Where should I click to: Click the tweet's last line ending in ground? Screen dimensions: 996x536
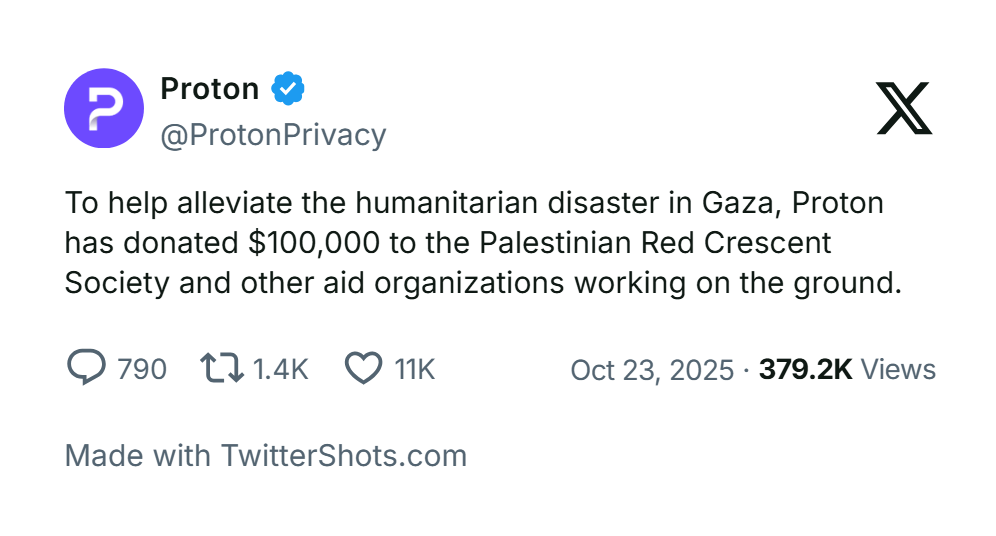pos(483,283)
